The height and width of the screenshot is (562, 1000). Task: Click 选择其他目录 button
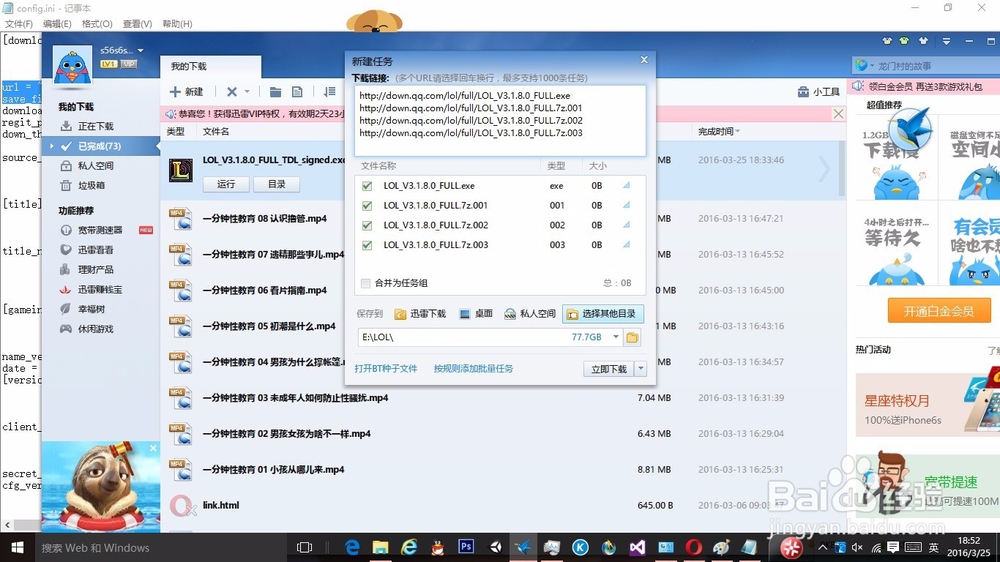click(x=603, y=314)
